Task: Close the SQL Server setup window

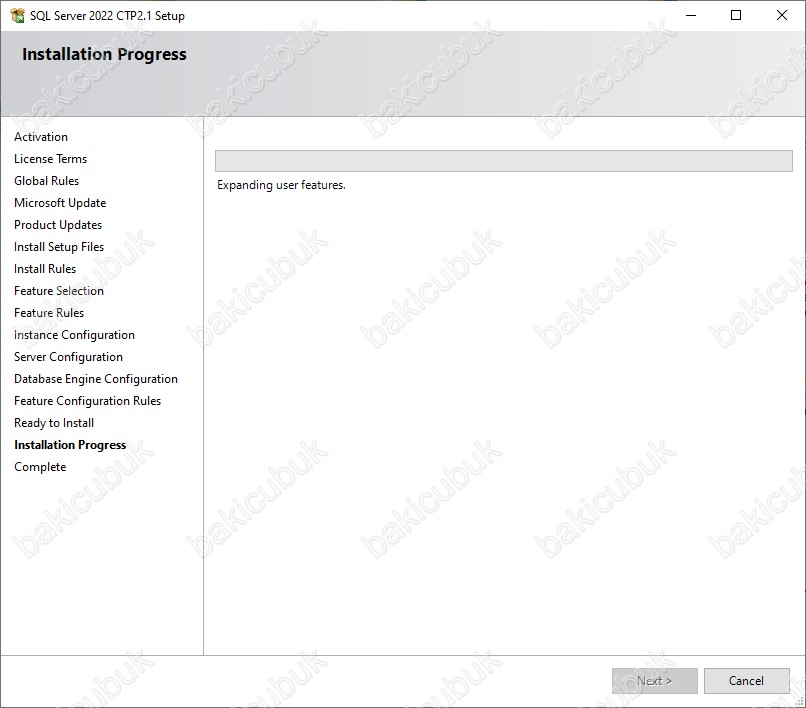Action: (x=782, y=15)
